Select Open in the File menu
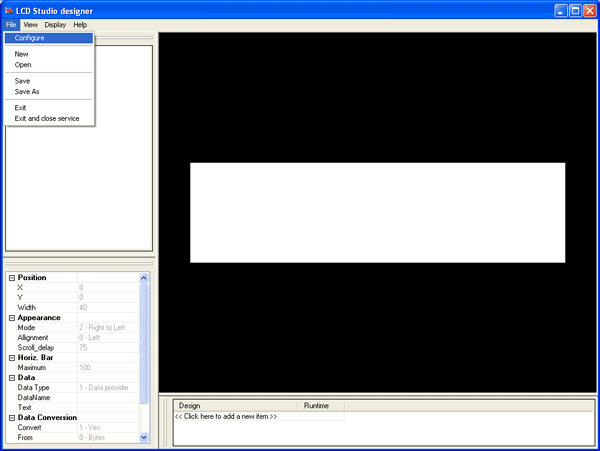The image size is (600, 451). 49,65
